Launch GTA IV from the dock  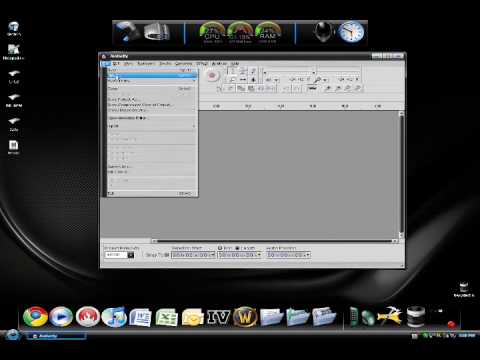218,317
